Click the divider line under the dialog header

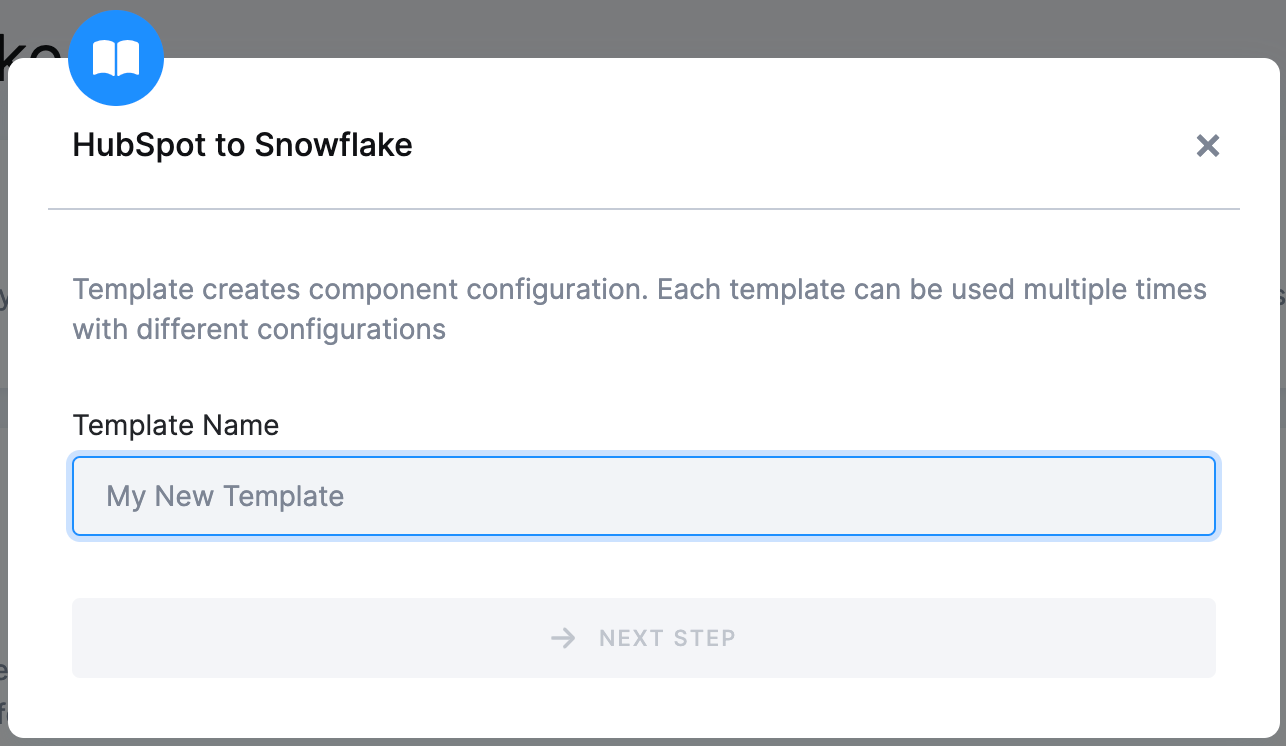643,210
